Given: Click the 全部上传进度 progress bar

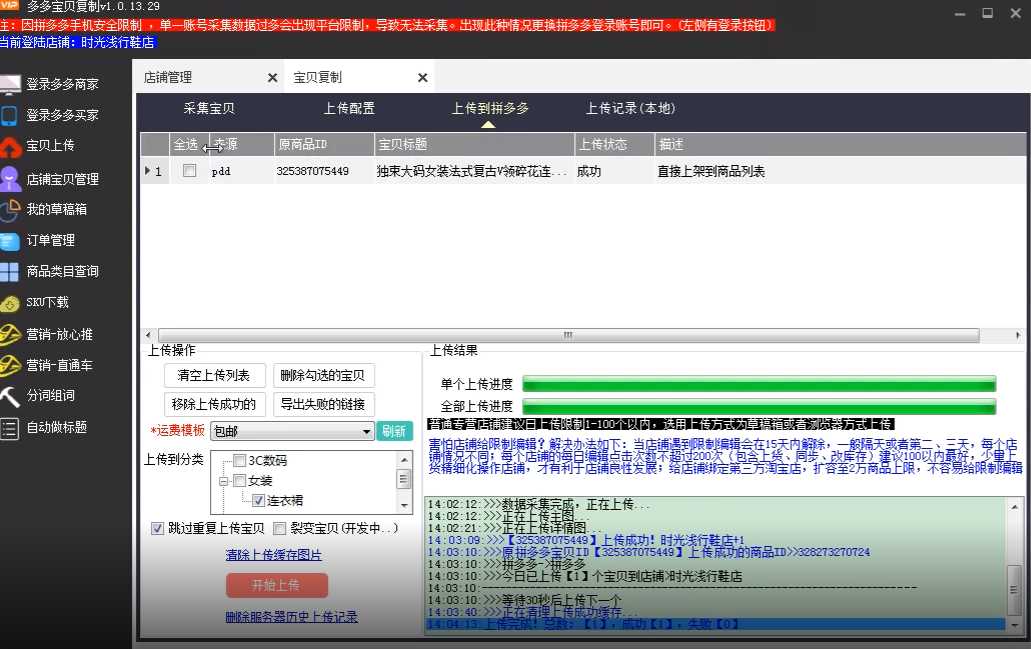Looking at the screenshot, I should pyautogui.click(x=759, y=406).
